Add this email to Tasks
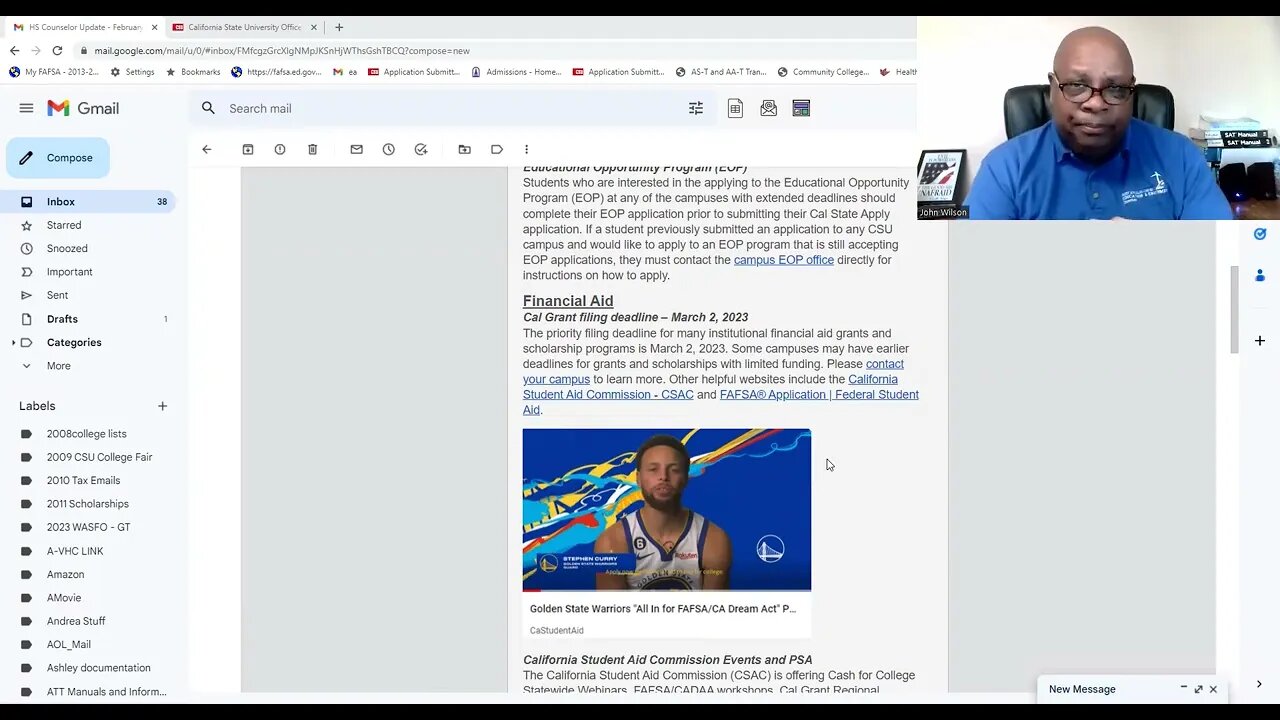 click(421, 149)
